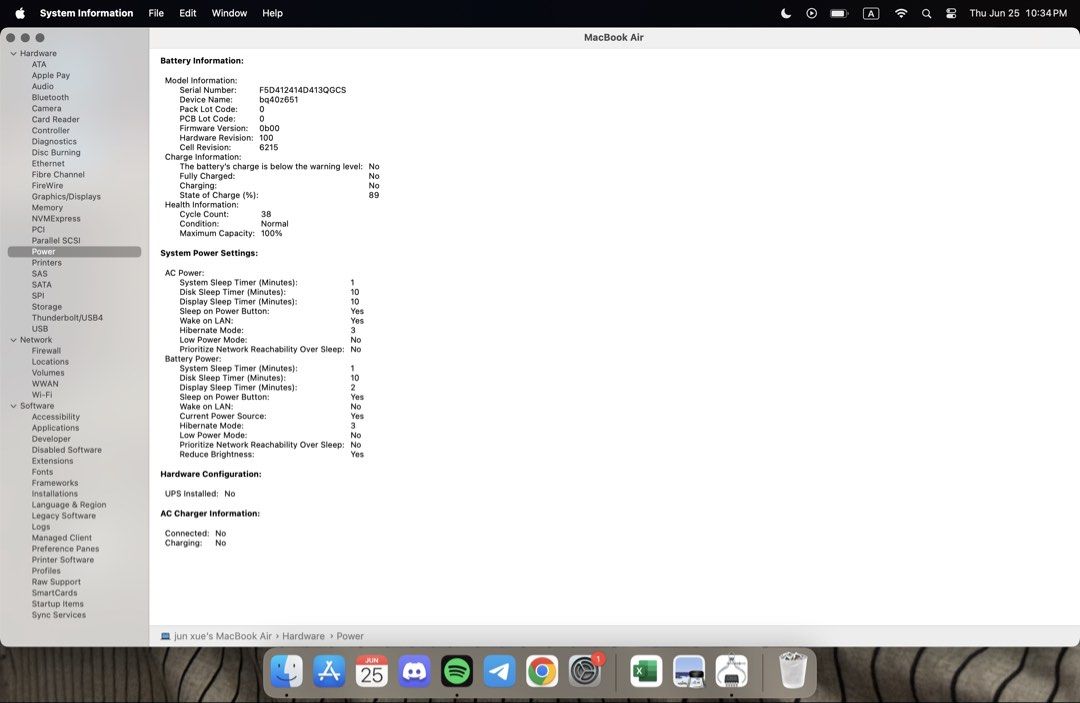The image size is (1080, 703).
Task: Open the System Information app menu
Action: pyautogui.click(x=86, y=13)
